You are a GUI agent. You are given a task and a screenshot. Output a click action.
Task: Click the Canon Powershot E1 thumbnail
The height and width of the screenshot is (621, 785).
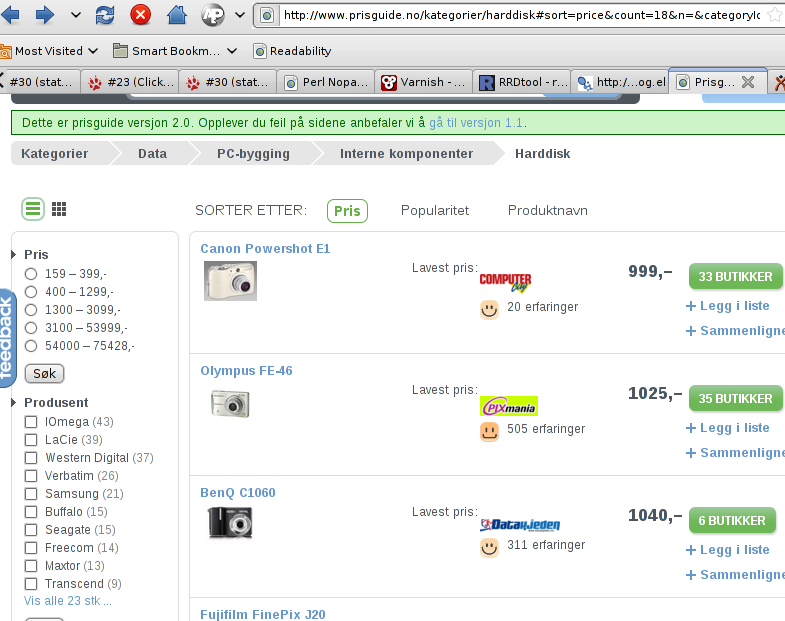230,281
